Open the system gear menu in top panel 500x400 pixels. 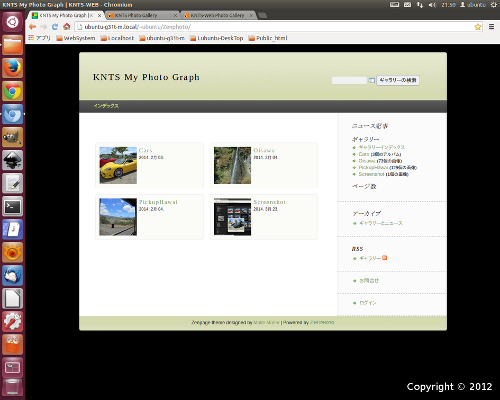coord(493,5)
